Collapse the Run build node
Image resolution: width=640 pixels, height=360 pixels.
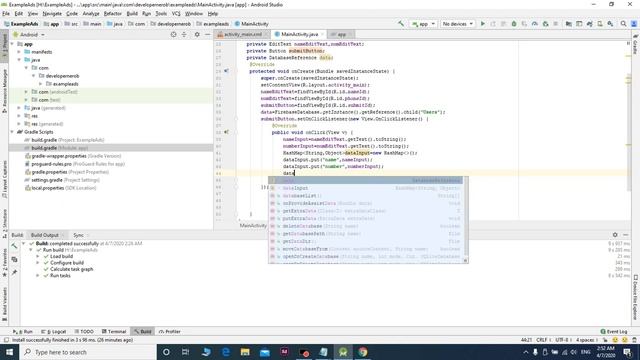(x=31, y=250)
